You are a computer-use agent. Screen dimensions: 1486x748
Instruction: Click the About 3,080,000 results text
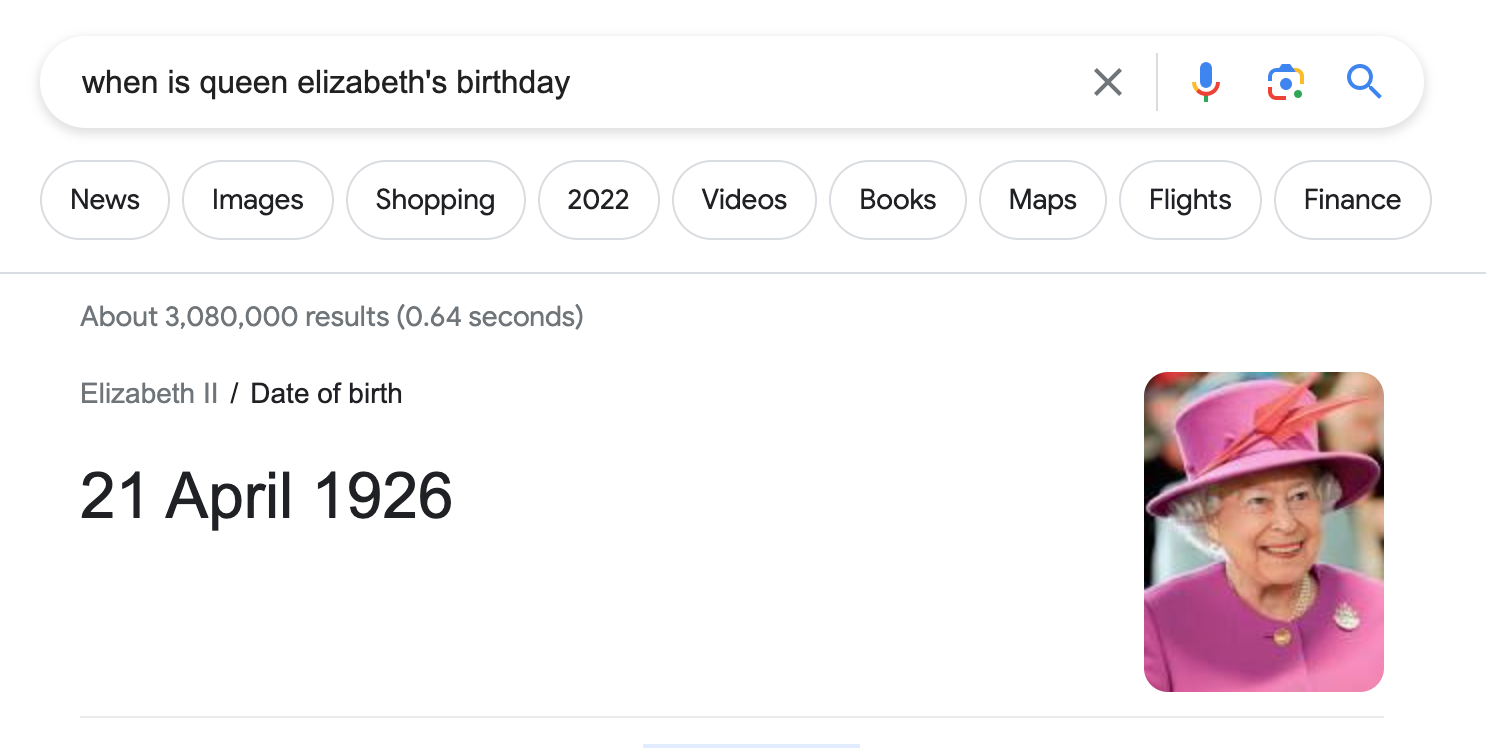(332, 317)
